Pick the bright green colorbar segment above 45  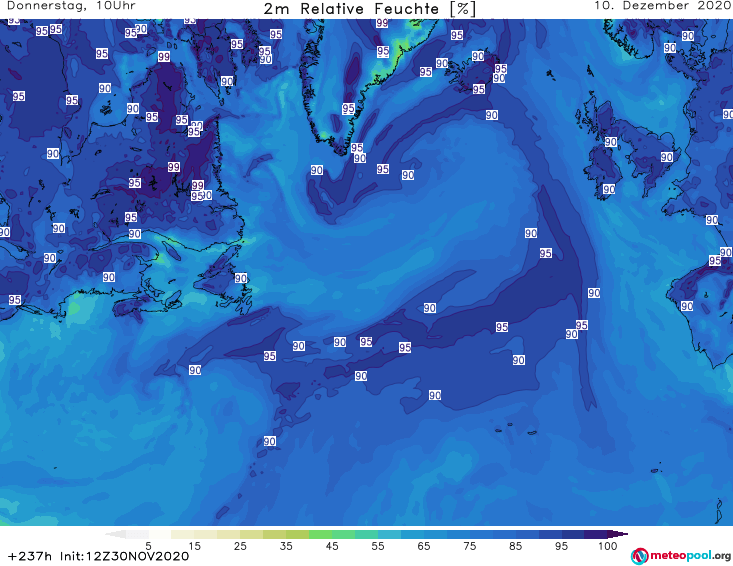[320, 534]
